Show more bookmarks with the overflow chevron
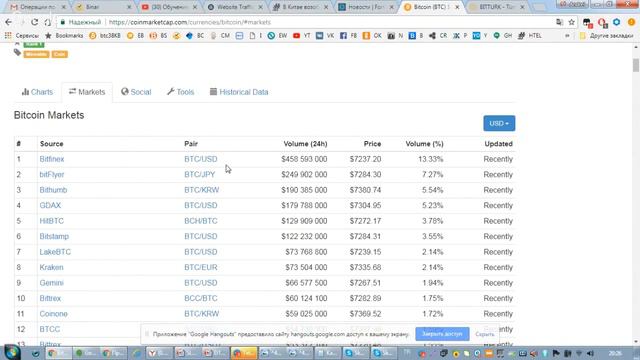Image resolution: width=640 pixels, height=360 pixels. [567, 36]
